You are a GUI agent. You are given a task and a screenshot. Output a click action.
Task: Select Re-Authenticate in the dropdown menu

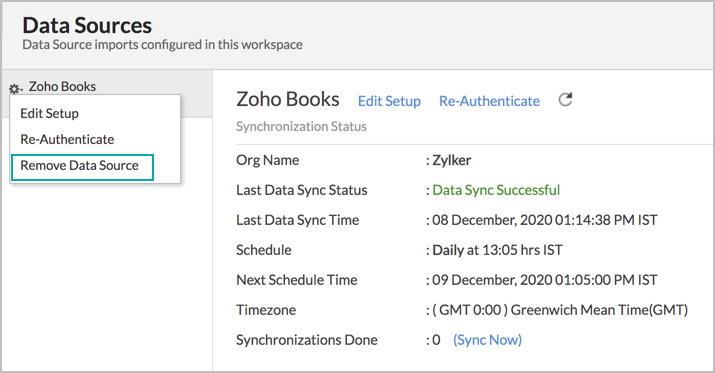67,139
